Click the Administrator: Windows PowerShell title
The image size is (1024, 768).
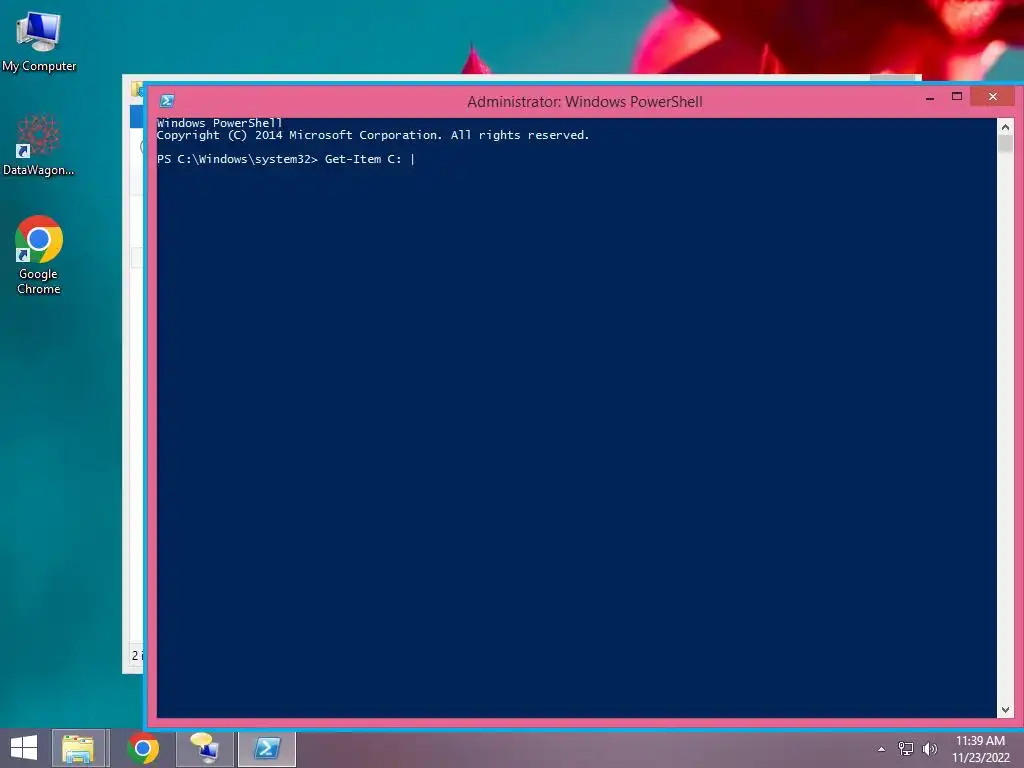pos(584,102)
